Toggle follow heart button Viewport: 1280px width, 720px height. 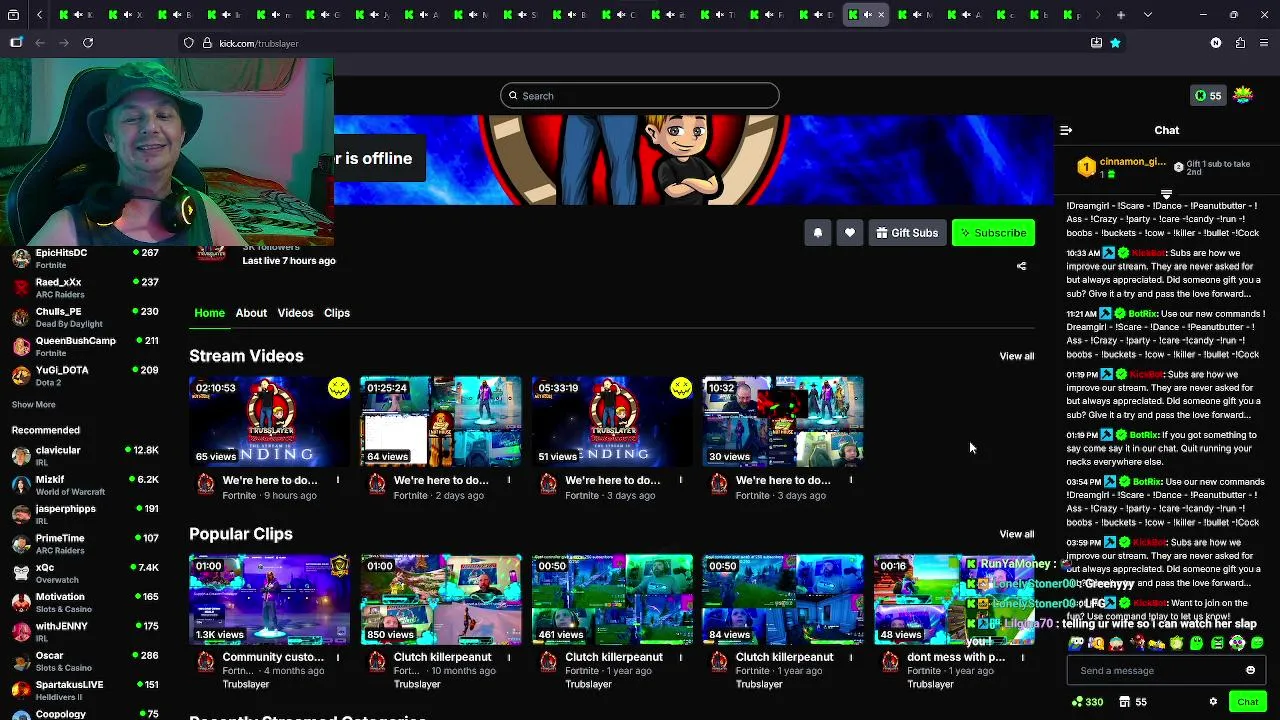click(x=850, y=233)
